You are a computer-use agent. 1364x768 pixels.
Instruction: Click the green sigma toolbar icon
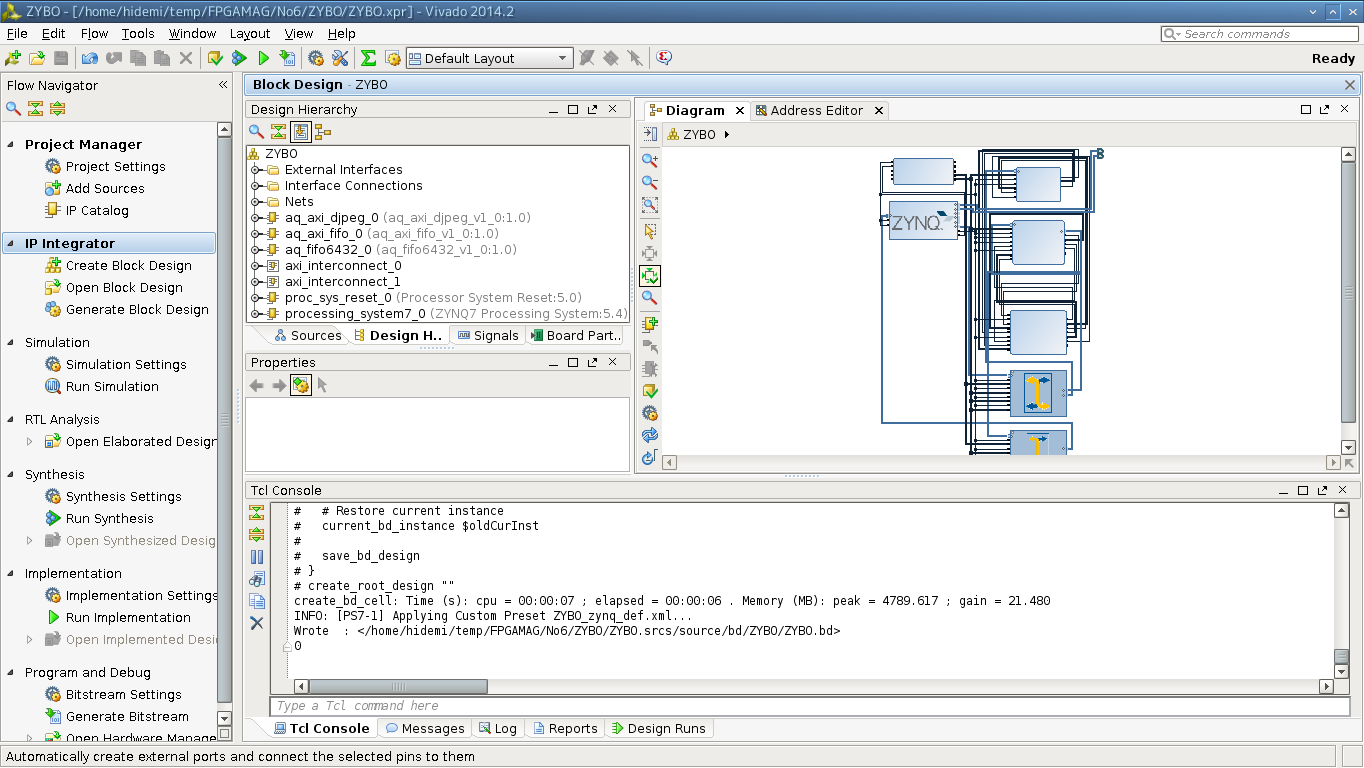(x=368, y=58)
